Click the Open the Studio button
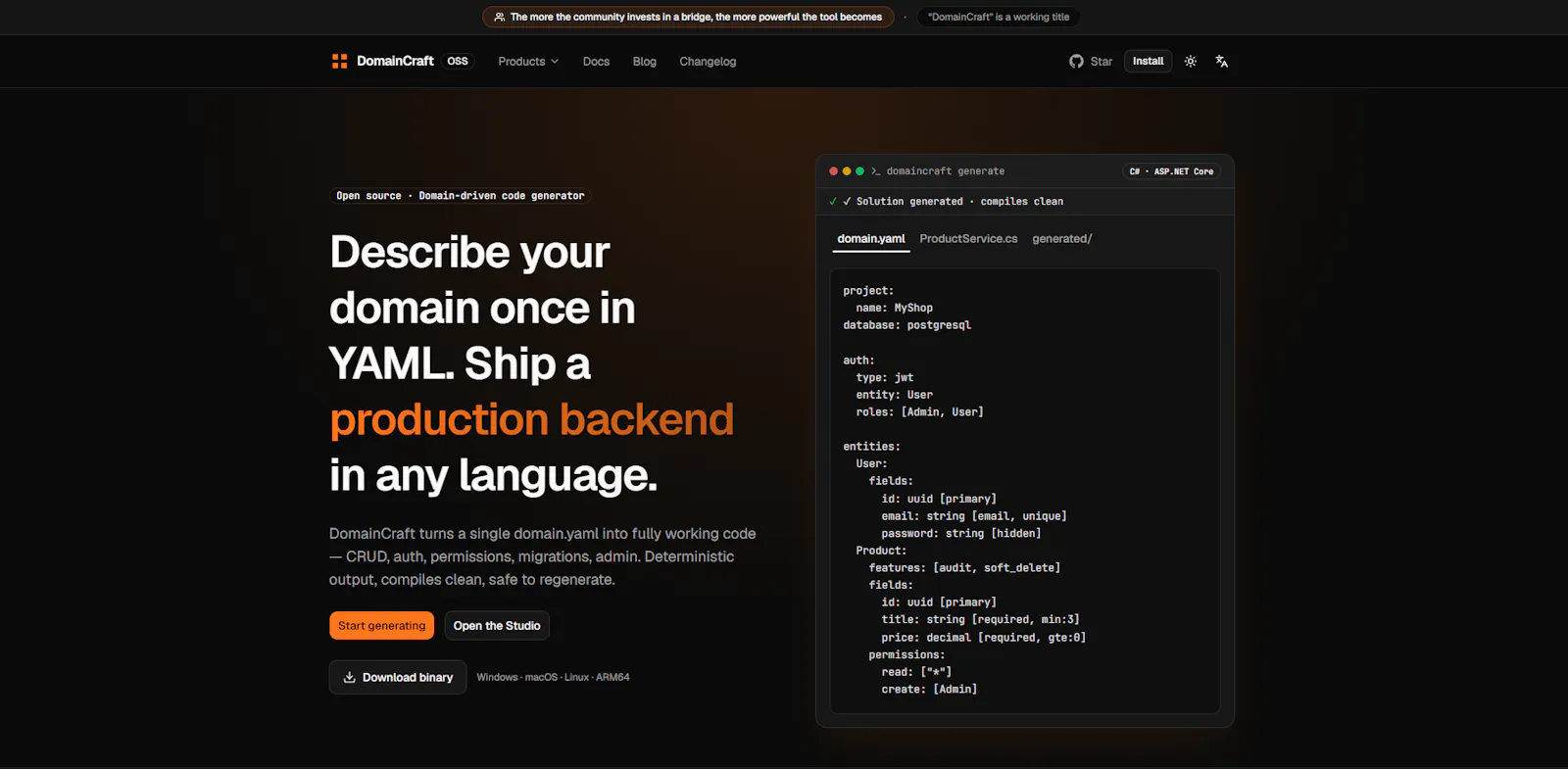Screen dimensions: 1568x769 coord(497,625)
